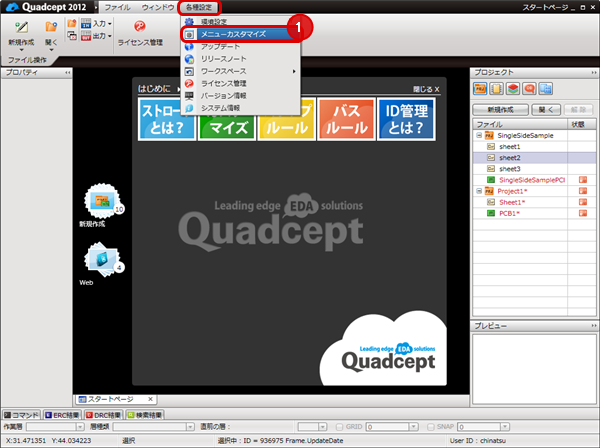Collapse the Project1* tree node
Viewport: 600px width, 448px height.
(x=479, y=191)
